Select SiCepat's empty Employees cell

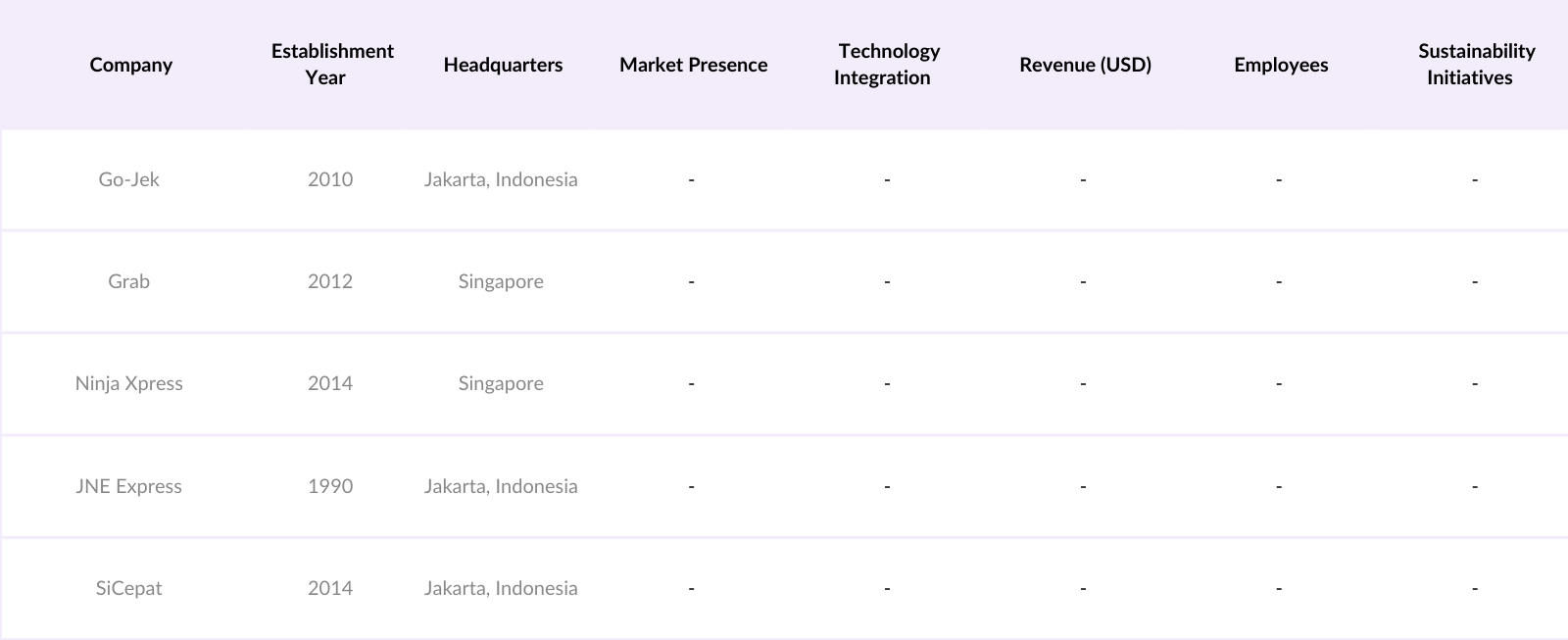coord(1279,588)
